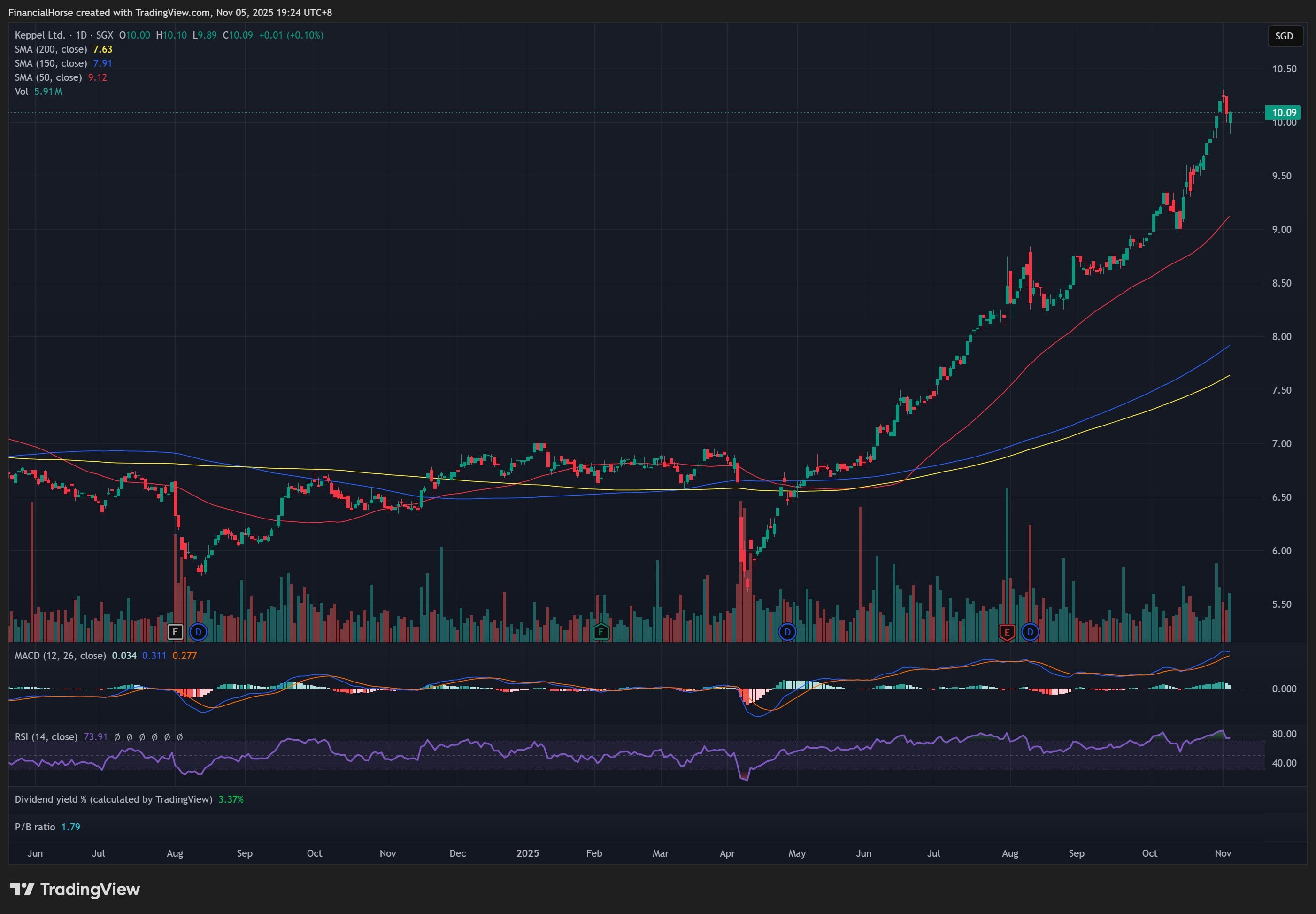The width and height of the screenshot is (1316, 914).
Task: Click the RSI (14, close) legend
Action: point(46,736)
